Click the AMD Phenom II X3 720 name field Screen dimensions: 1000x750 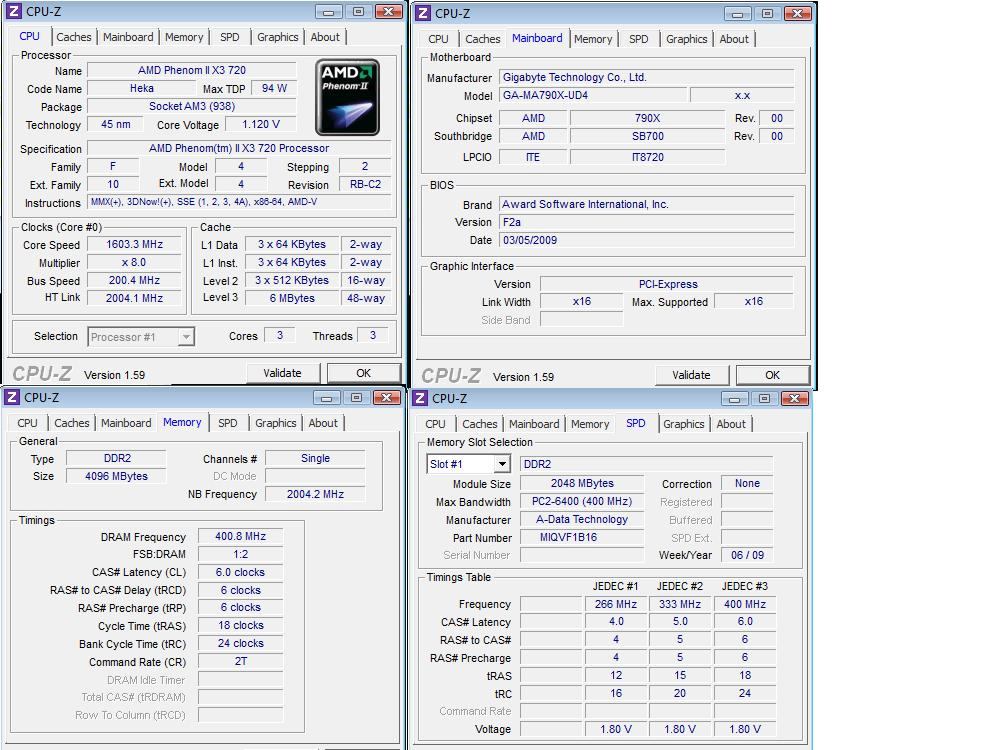point(192,70)
